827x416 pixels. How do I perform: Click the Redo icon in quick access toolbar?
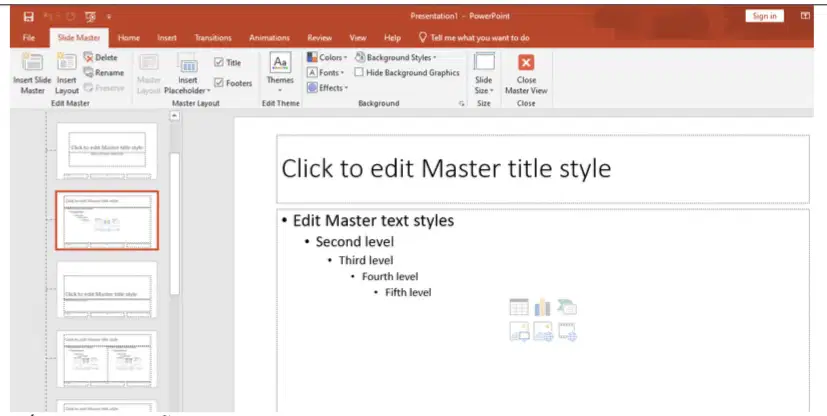pos(70,17)
